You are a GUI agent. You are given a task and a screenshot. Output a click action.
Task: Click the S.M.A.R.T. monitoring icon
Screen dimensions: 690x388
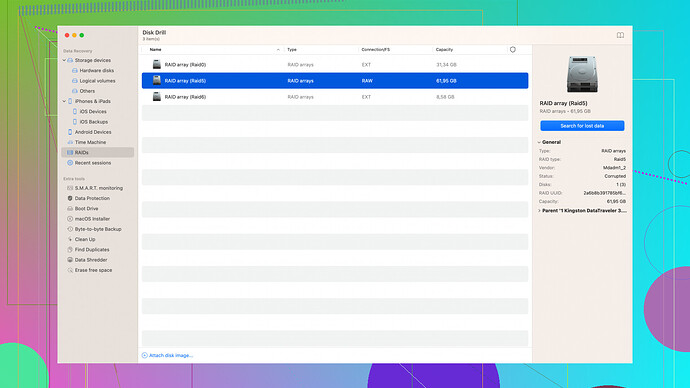click(x=70, y=188)
